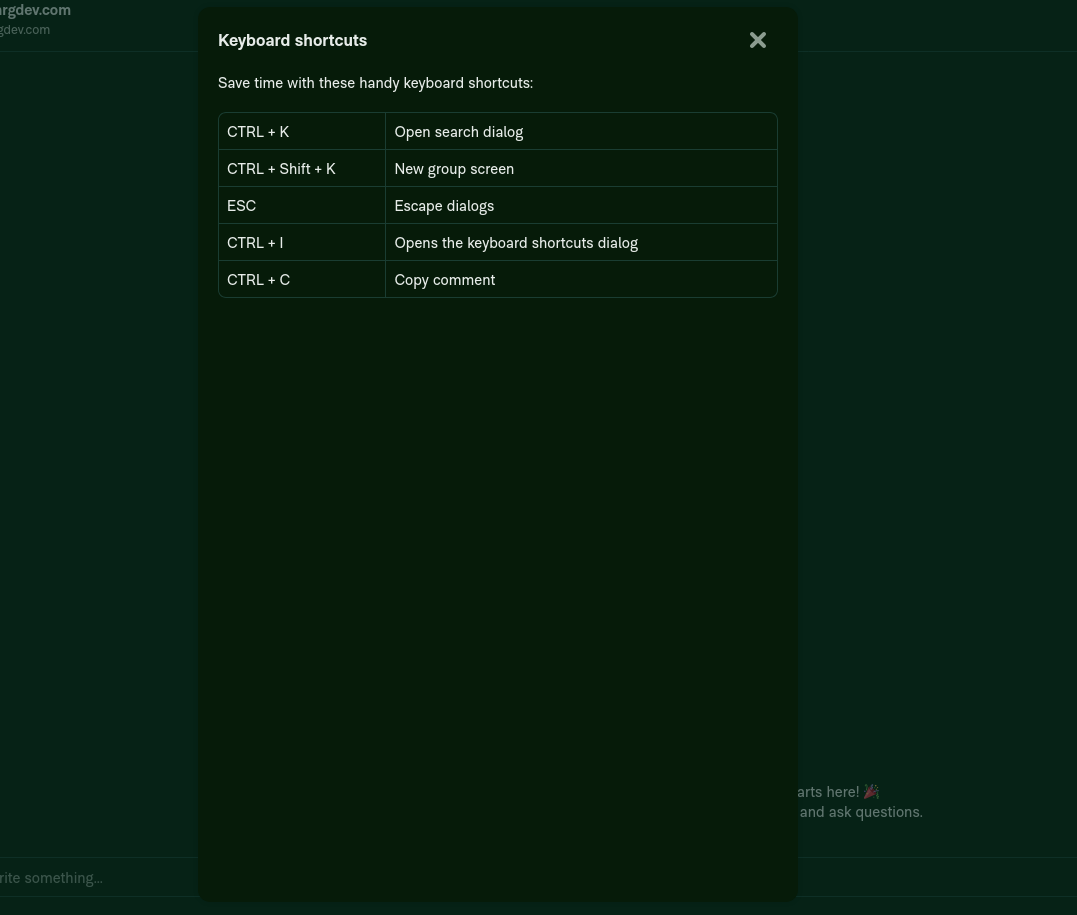Focus the 'Write something...' message field behind dialog
This screenshot has height=915, width=1077.
[x=99, y=877]
